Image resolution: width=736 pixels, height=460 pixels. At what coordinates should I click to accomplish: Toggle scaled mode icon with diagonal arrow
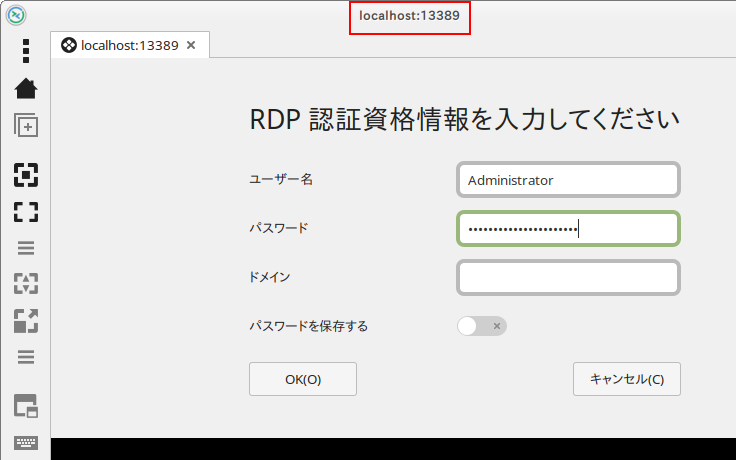coord(26,321)
